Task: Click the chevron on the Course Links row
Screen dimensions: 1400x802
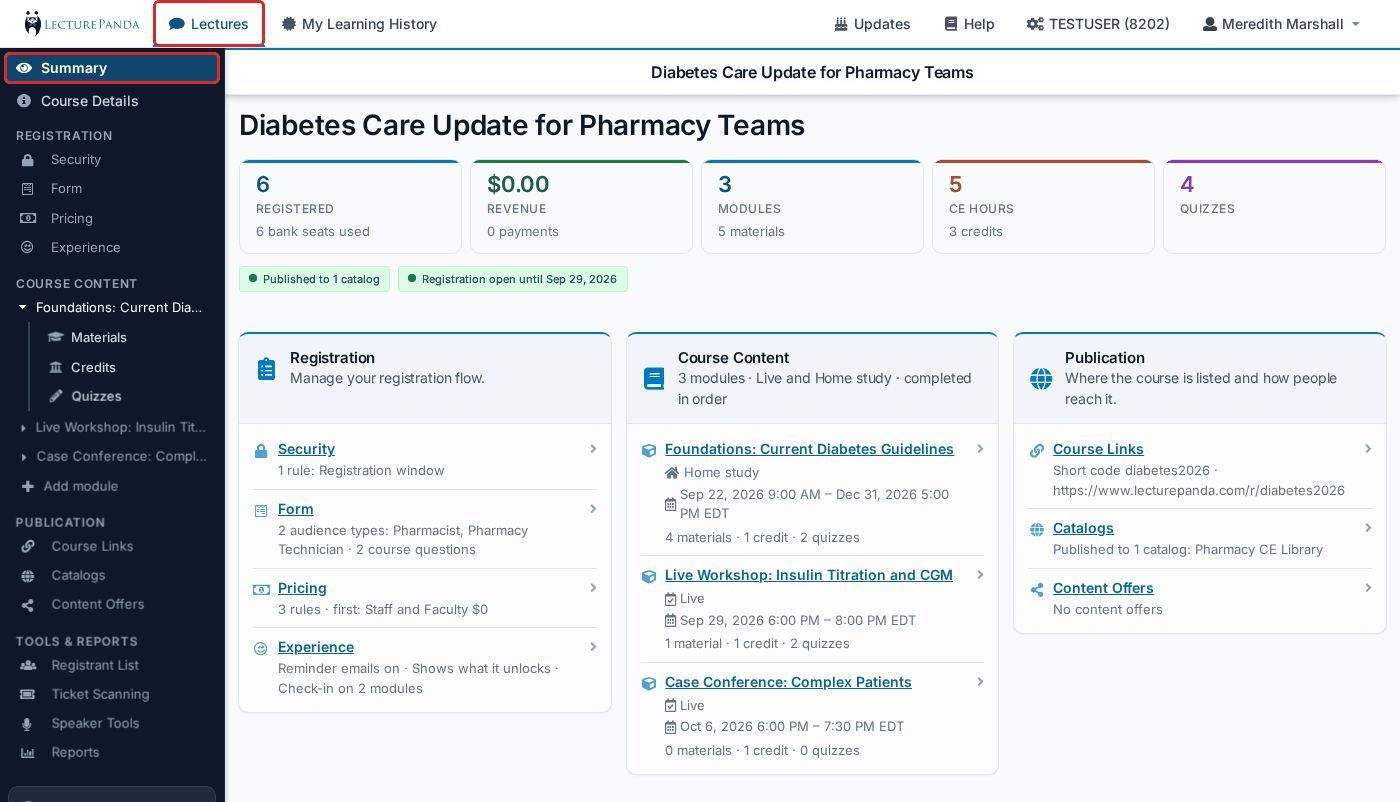Action: coord(1368,449)
